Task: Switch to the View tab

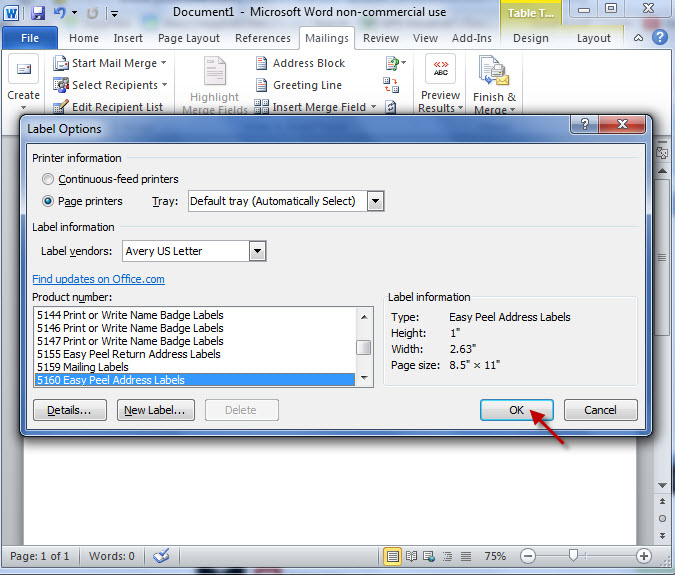Action: [425, 38]
